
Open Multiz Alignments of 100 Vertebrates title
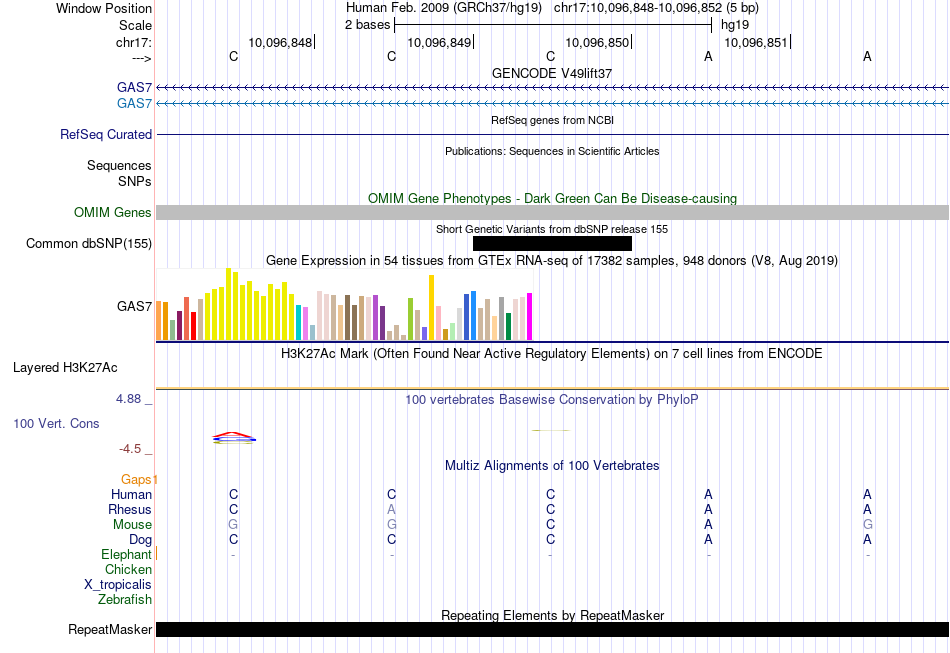[552, 466]
